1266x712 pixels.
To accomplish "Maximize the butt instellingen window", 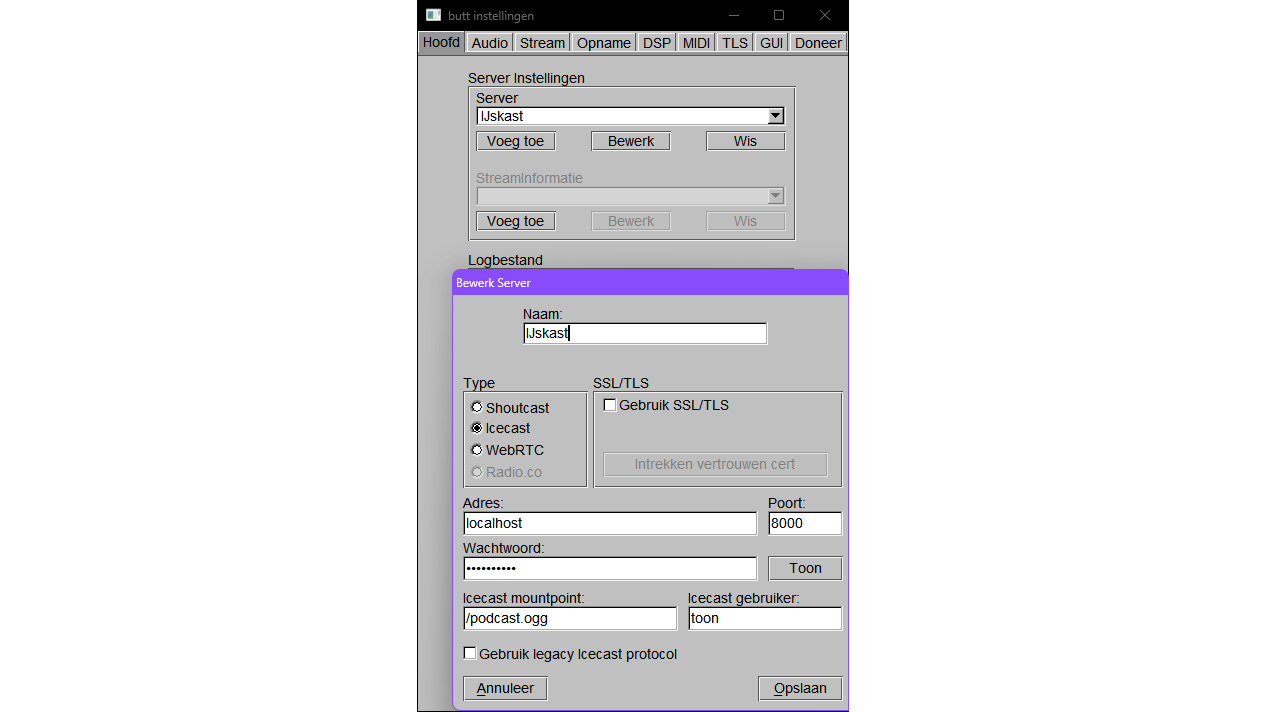I will click(779, 15).
